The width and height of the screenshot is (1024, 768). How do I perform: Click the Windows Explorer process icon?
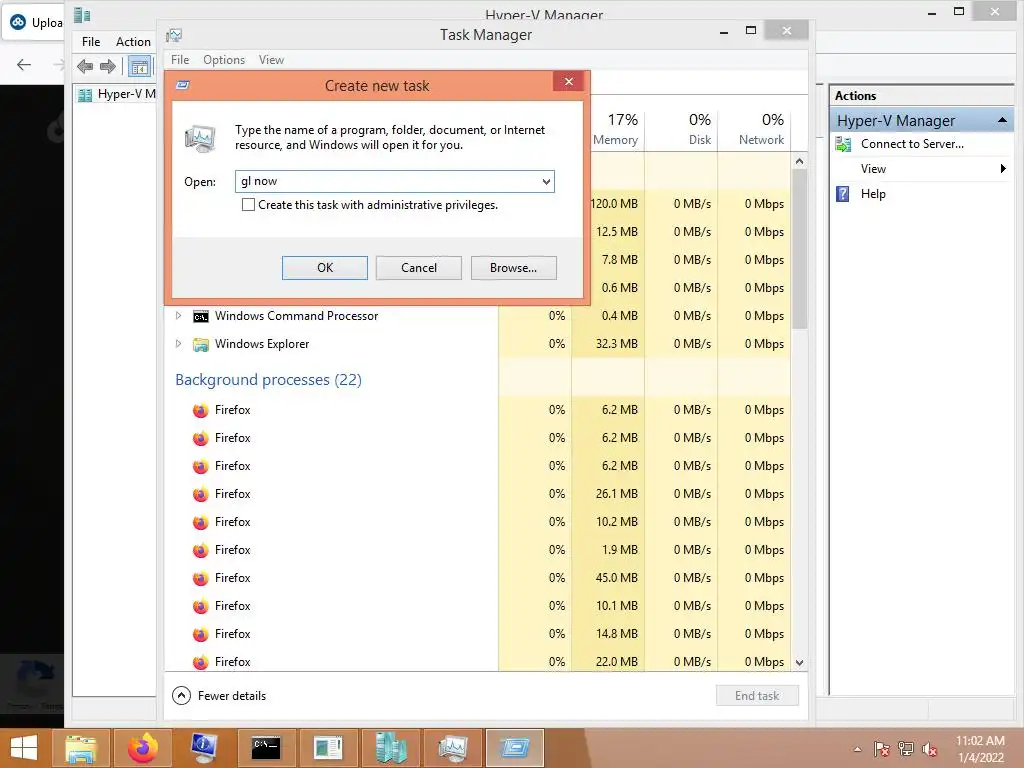(200, 344)
